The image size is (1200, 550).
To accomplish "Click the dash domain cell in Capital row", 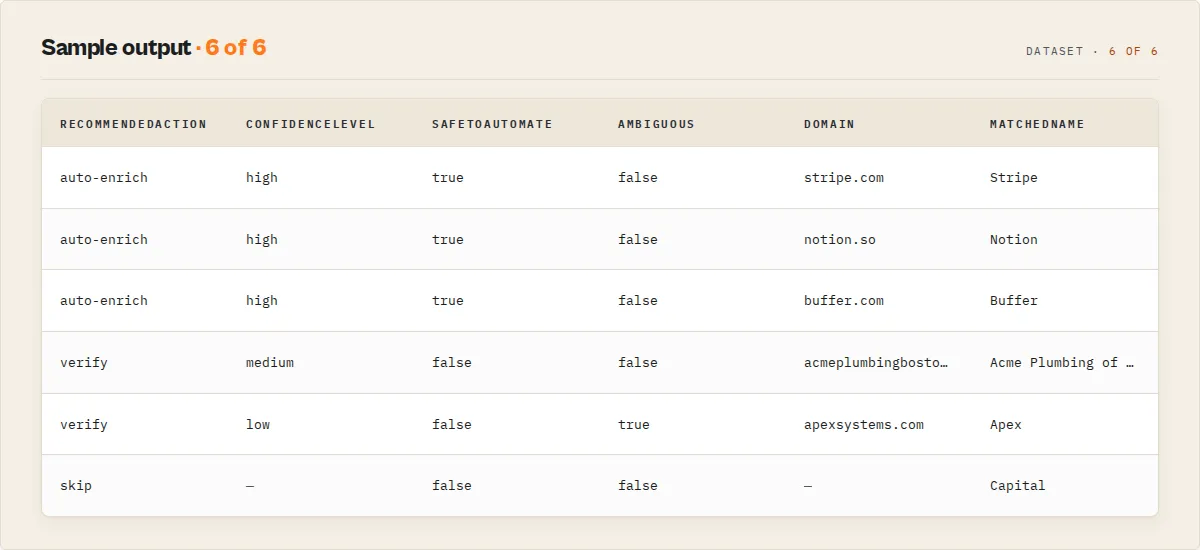I will pyautogui.click(x=808, y=485).
